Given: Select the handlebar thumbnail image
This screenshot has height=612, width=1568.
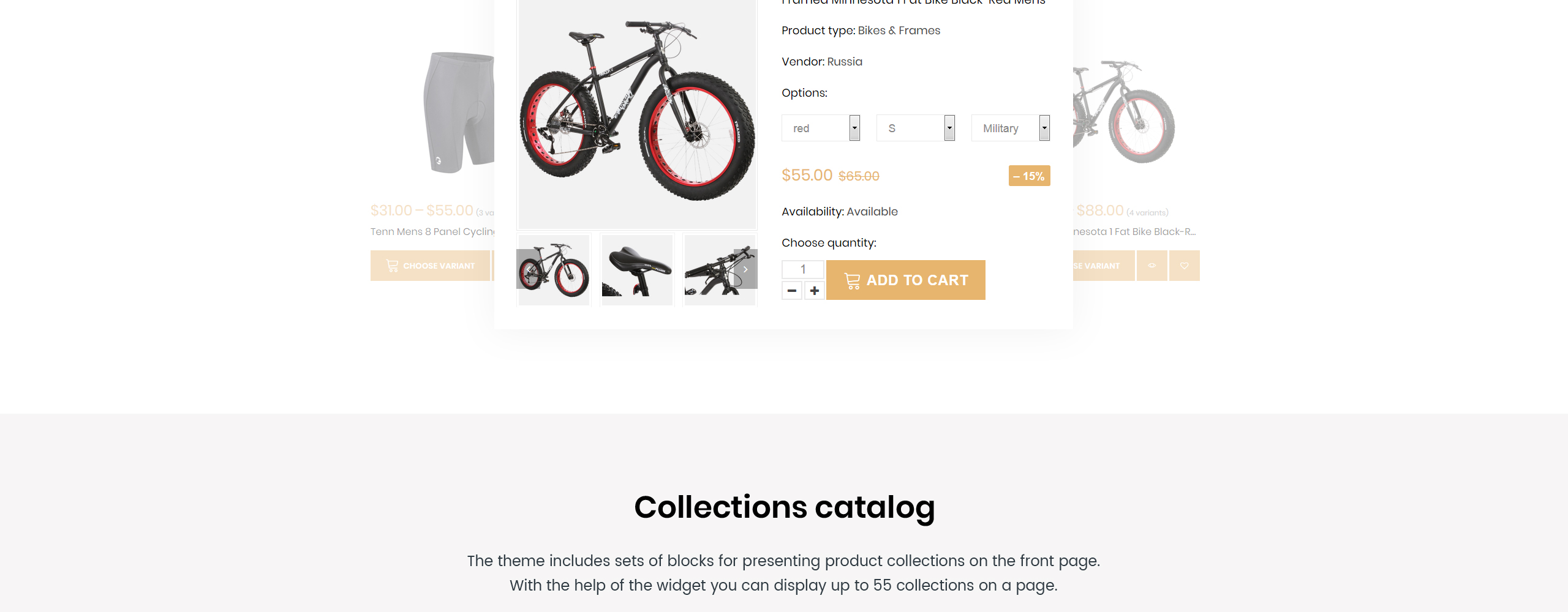Looking at the screenshot, I should [720, 270].
